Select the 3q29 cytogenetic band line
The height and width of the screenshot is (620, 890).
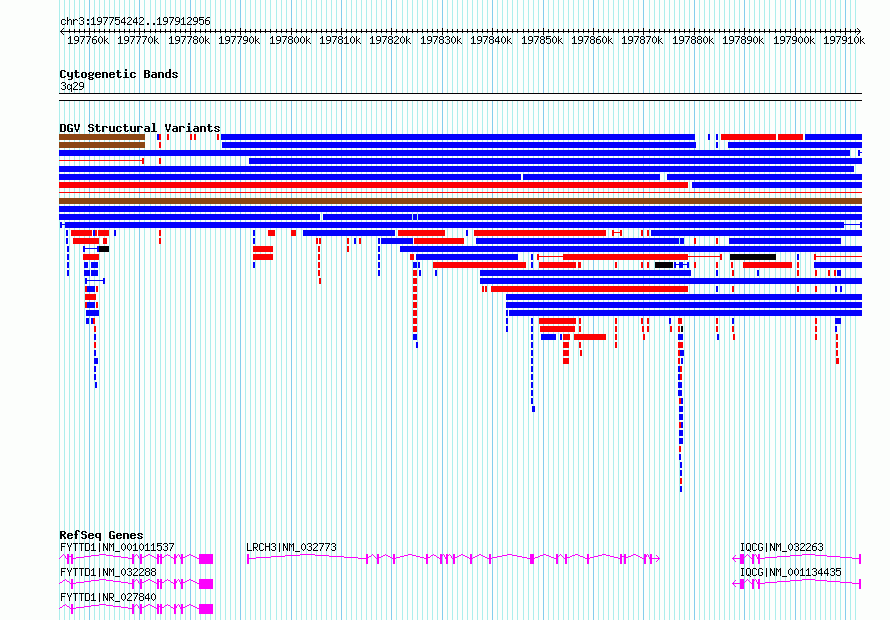pyautogui.click(x=460, y=97)
